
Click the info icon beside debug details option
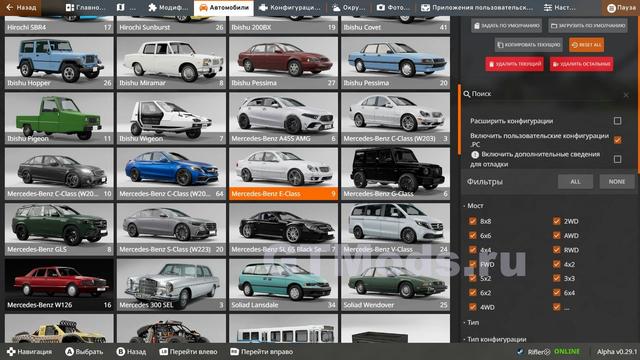[x=475, y=155]
